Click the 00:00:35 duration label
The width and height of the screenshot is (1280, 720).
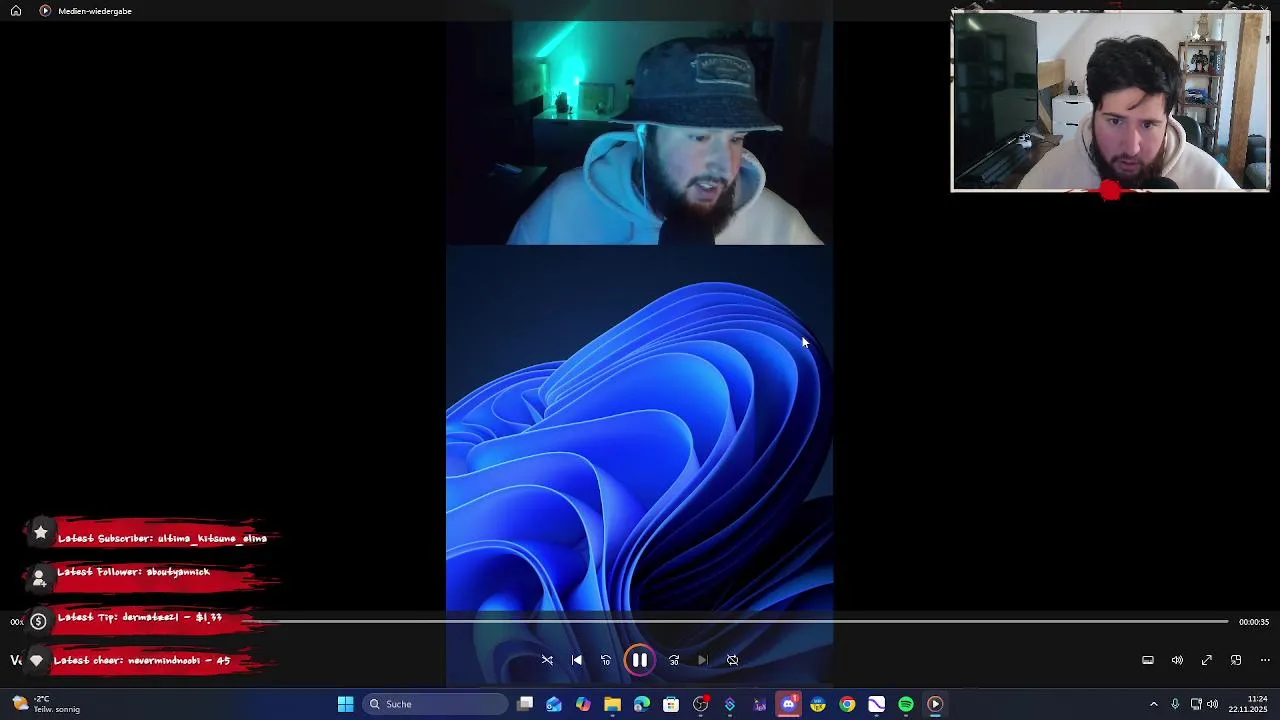[1254, 622]
